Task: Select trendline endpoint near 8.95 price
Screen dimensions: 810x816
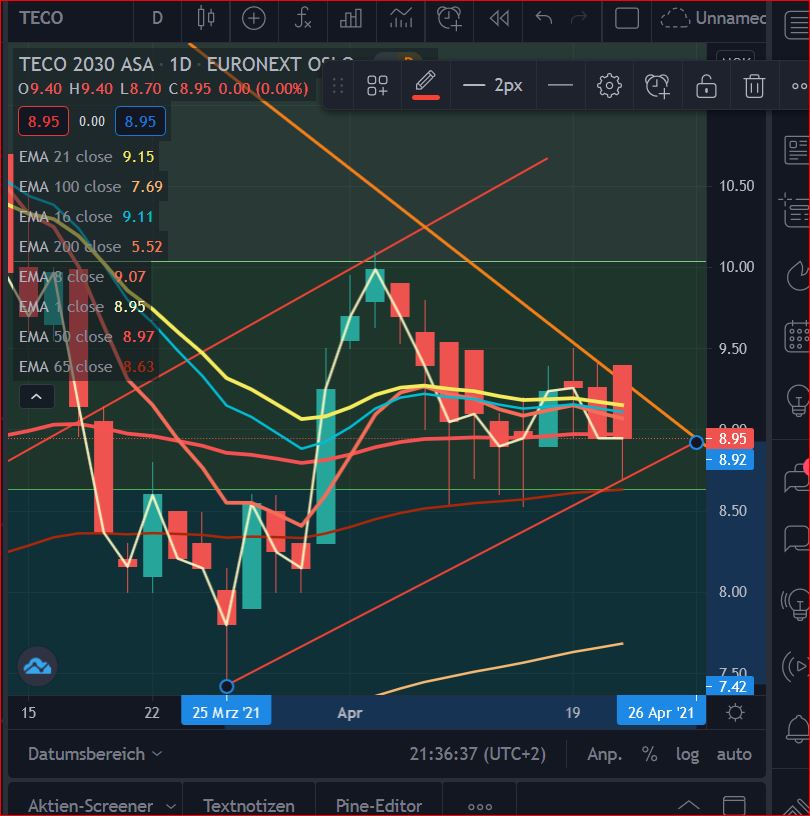Action: [x=697, y=443]
